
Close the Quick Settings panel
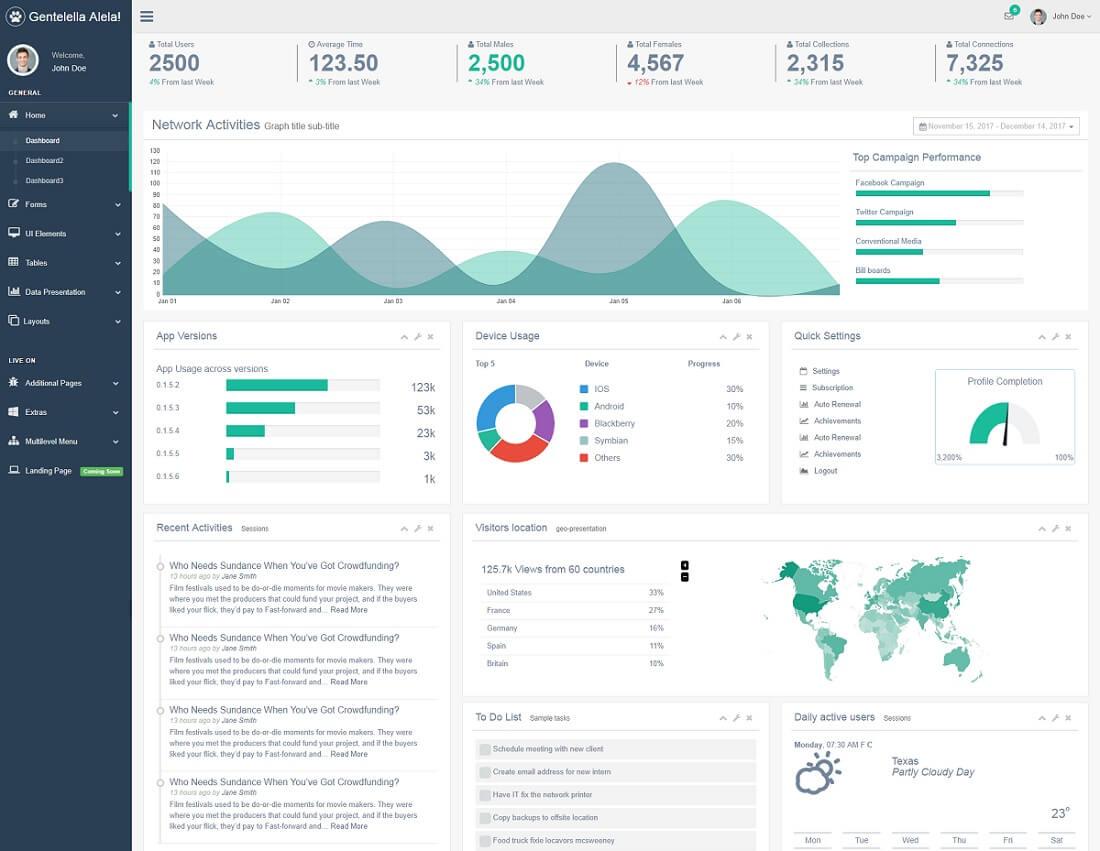(1068, 337)
